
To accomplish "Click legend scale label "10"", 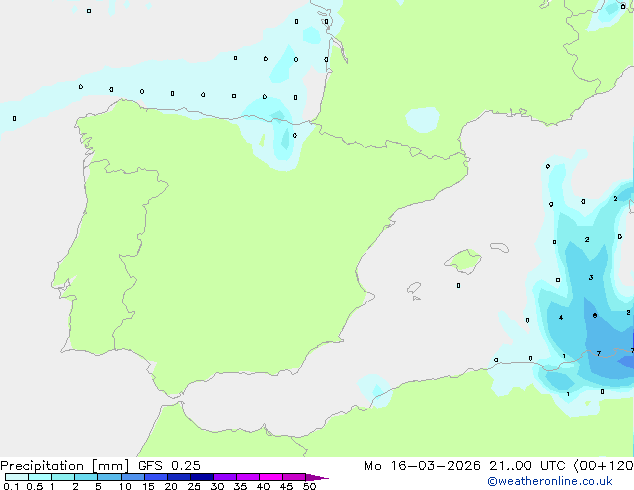I will pos(125,486).
